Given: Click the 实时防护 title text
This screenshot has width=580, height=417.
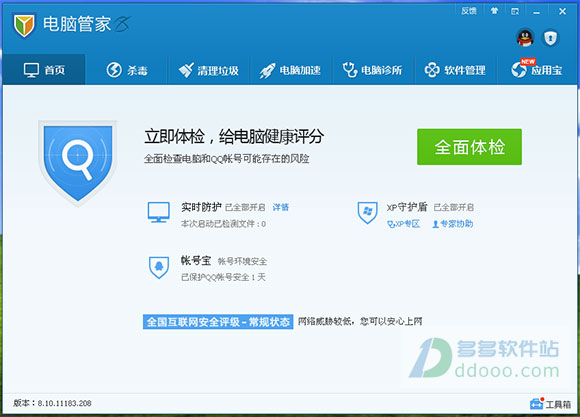Looking at the screenshot, I should (x=201, y=207).
